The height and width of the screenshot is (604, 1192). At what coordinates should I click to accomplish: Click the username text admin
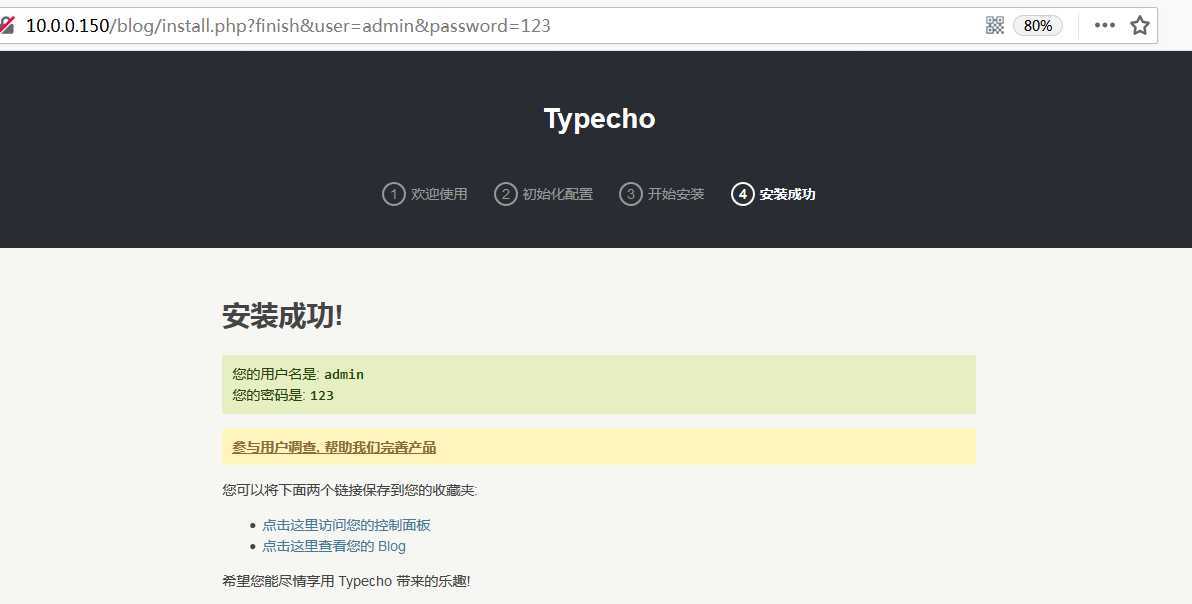click(x=344, y=375)
